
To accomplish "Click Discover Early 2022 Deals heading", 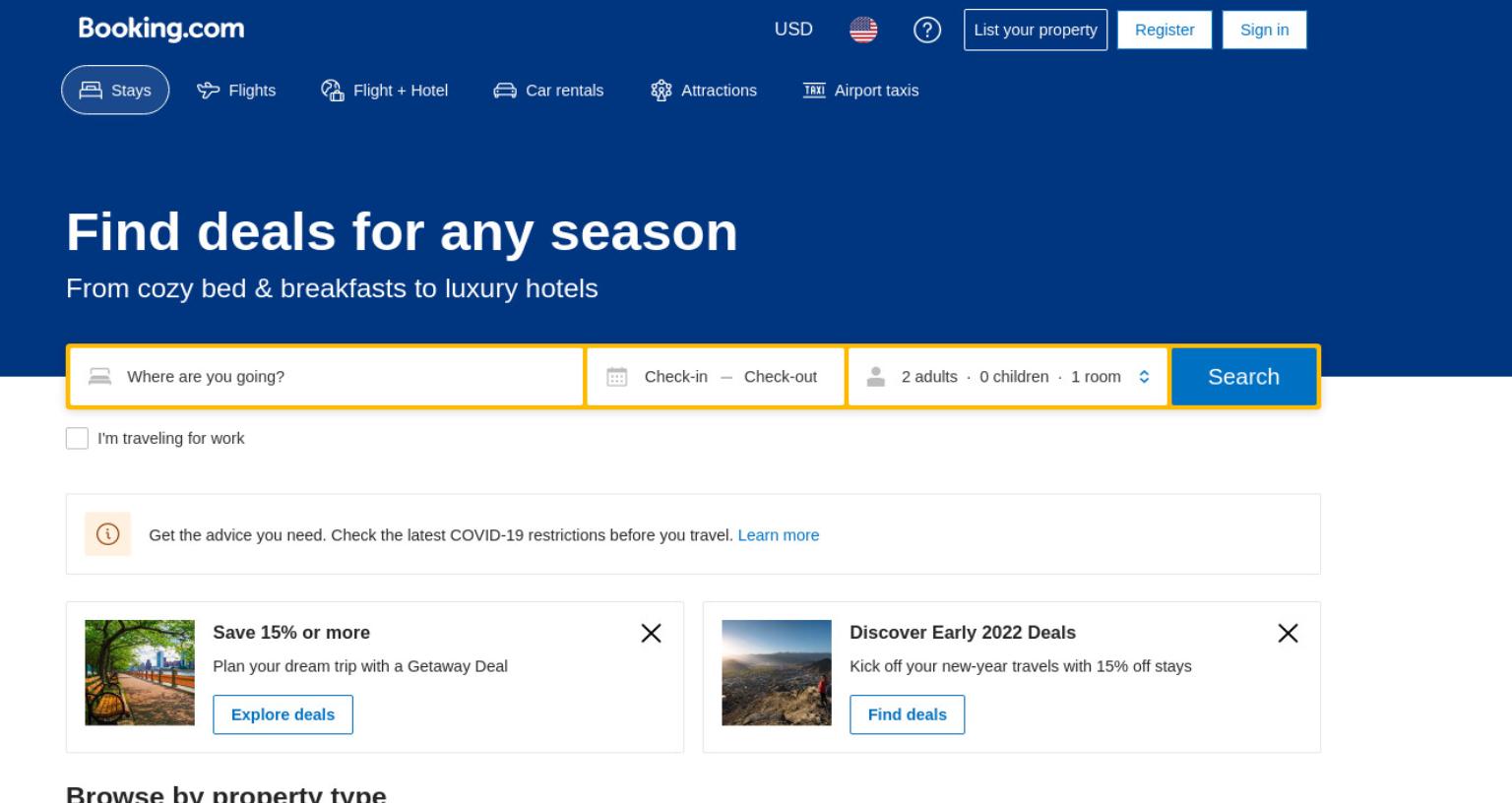I will tap(963, 633).
